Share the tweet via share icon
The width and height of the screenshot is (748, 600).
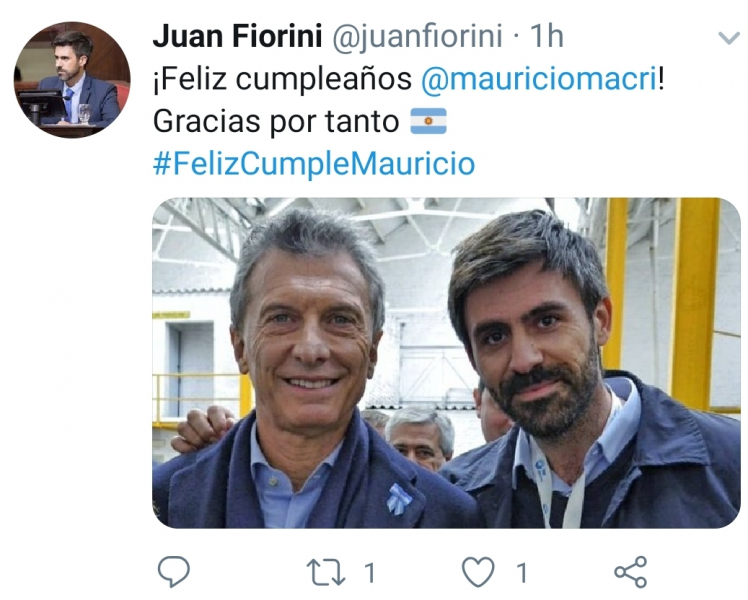pos(631,572)
